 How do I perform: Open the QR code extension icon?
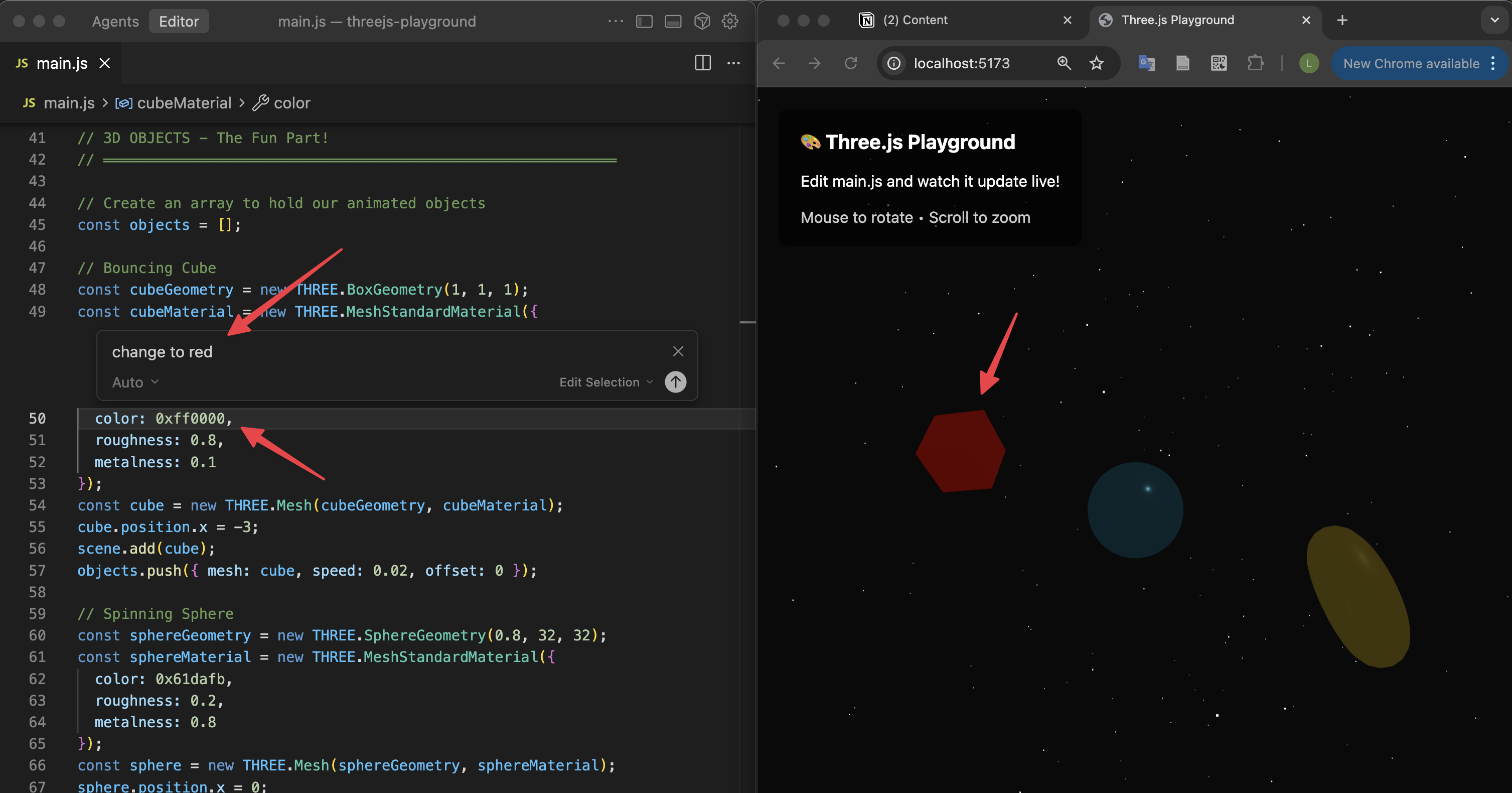[1219, 63]
